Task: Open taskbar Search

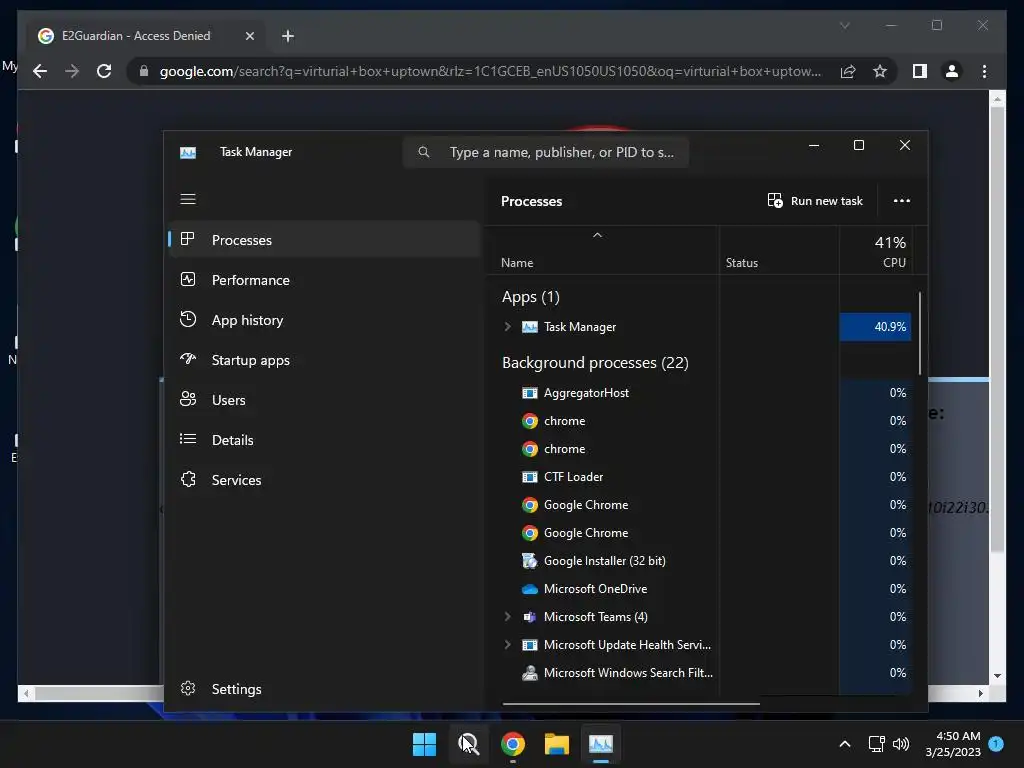Action: (468, 744)
